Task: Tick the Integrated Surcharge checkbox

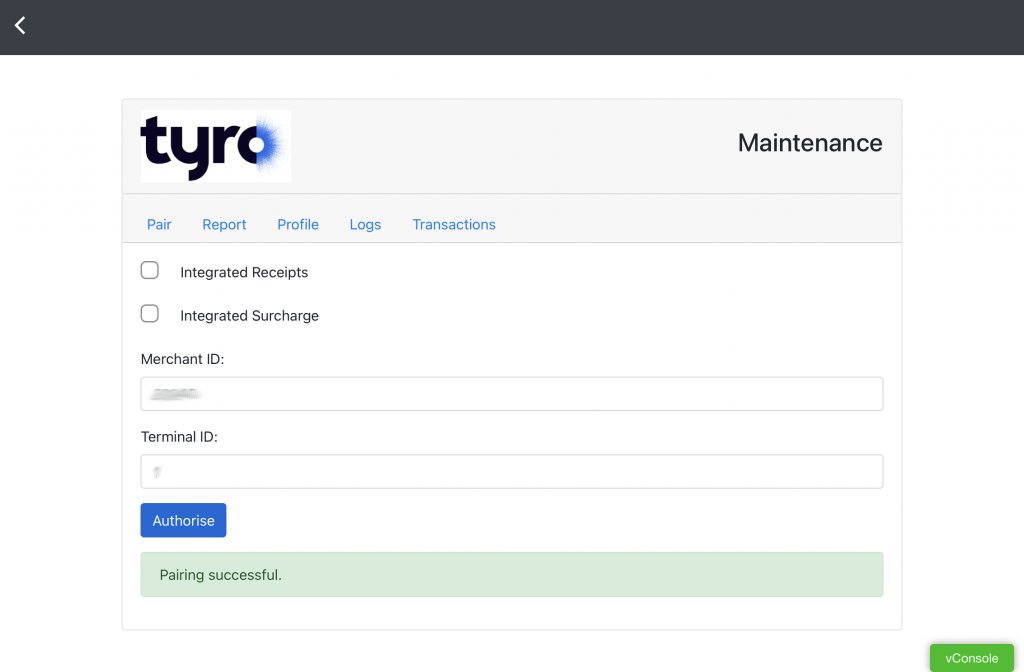Action: click(x=150, y=313)
